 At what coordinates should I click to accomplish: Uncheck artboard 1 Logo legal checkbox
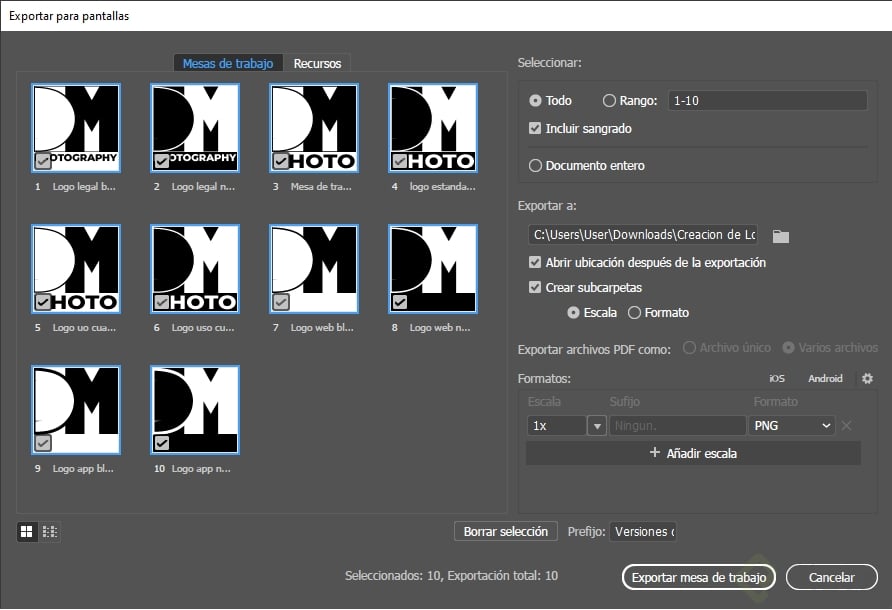[x=43, y=161]
